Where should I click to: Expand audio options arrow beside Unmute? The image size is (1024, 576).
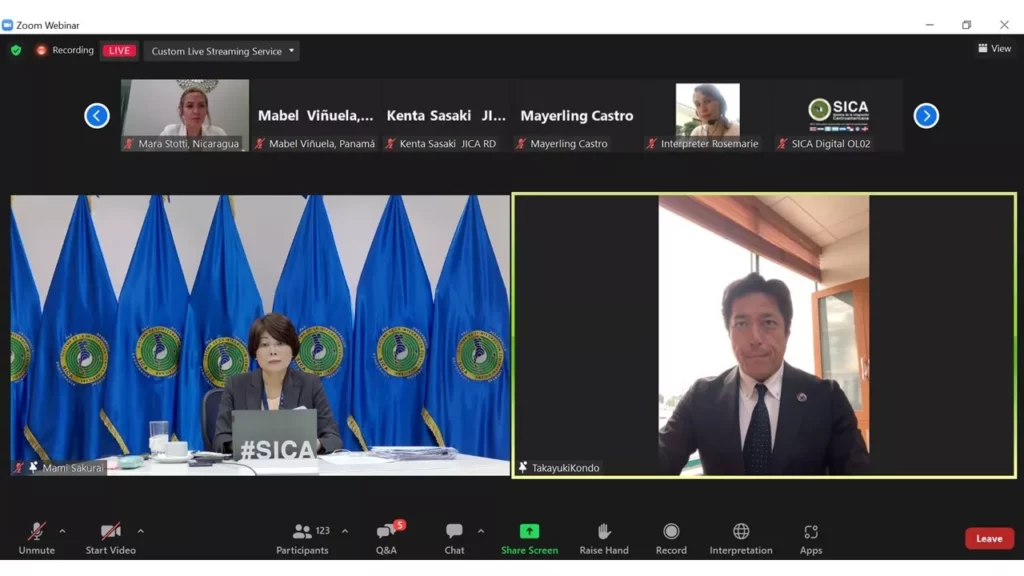click(62, 531)
